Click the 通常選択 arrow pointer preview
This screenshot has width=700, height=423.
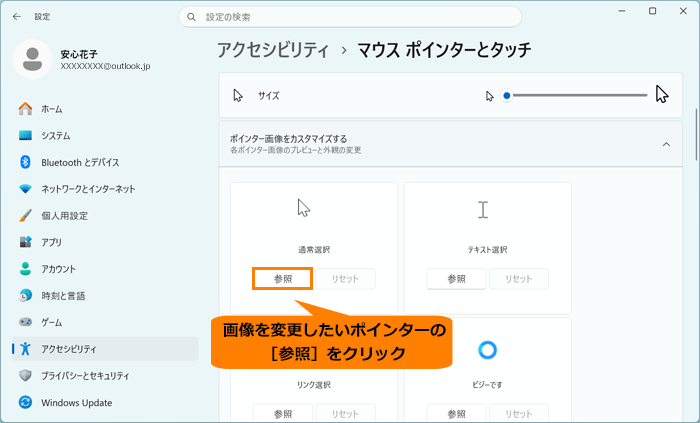pyautogui.click(x=304, y=208)
